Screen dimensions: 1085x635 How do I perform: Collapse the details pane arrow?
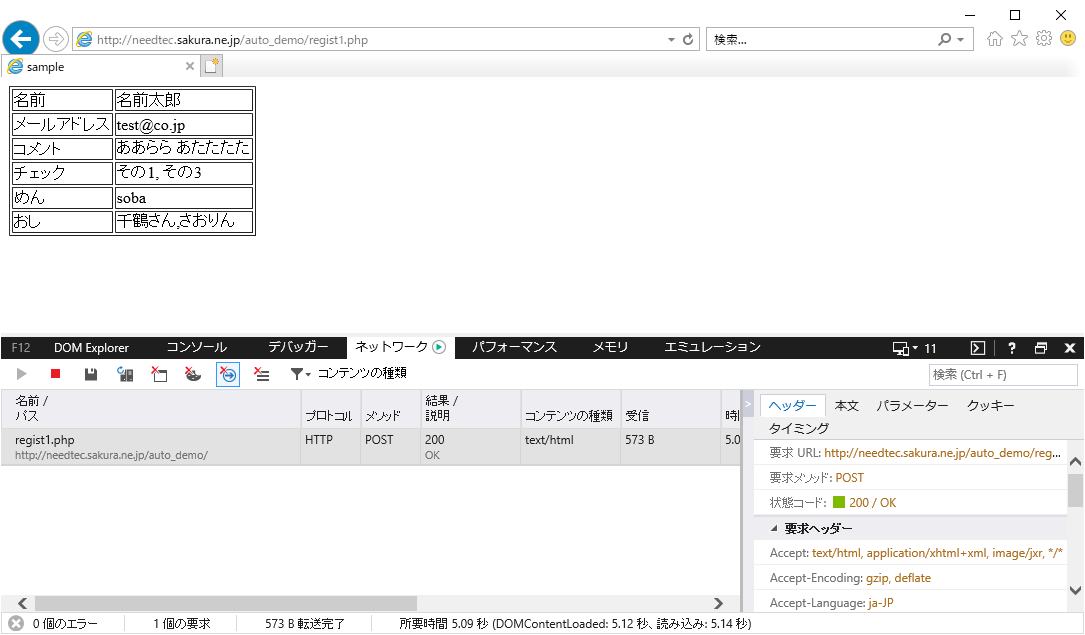click(x=748, y=404)
